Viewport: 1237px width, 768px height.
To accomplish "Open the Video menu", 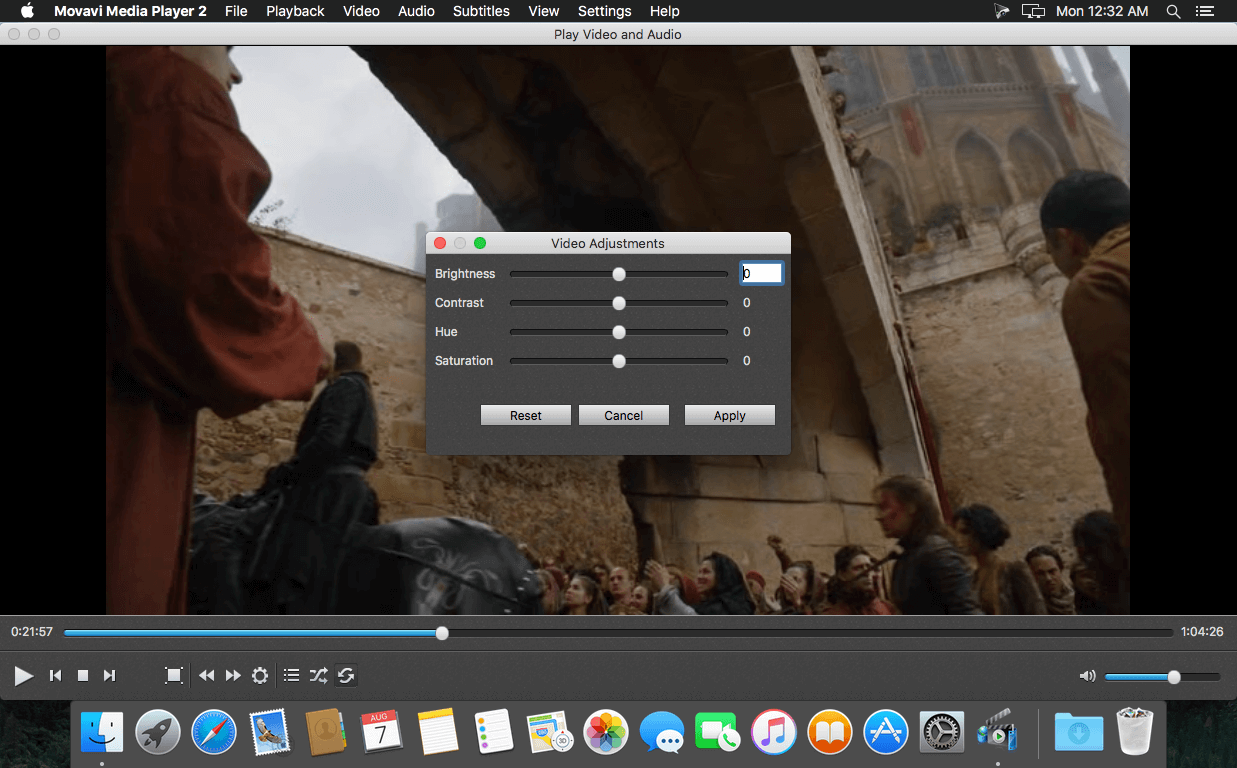I will tap(361, 11).
